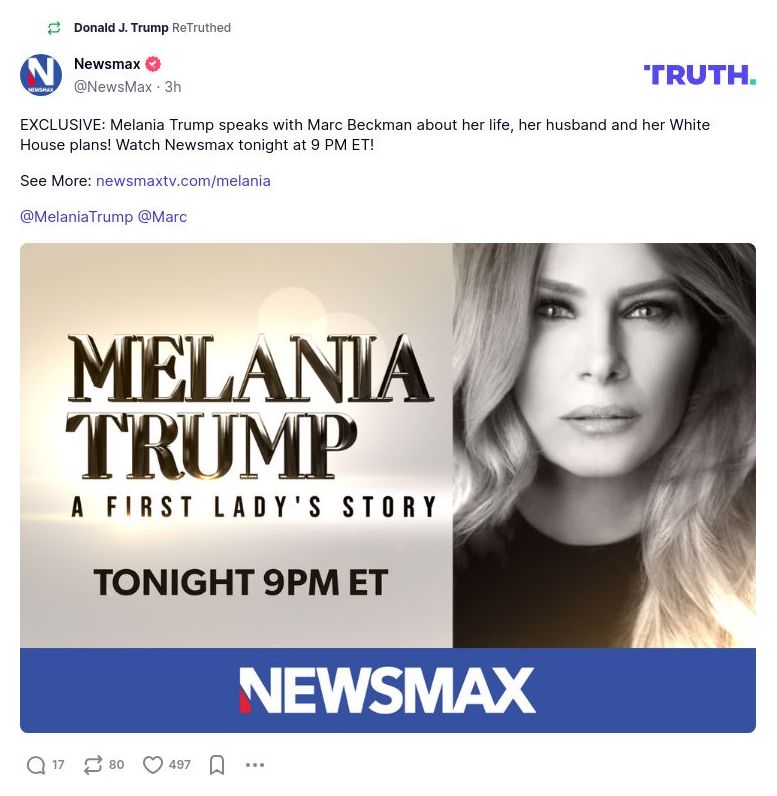
Task: Open the Truth logo at top right
Action: click(700, 75)
